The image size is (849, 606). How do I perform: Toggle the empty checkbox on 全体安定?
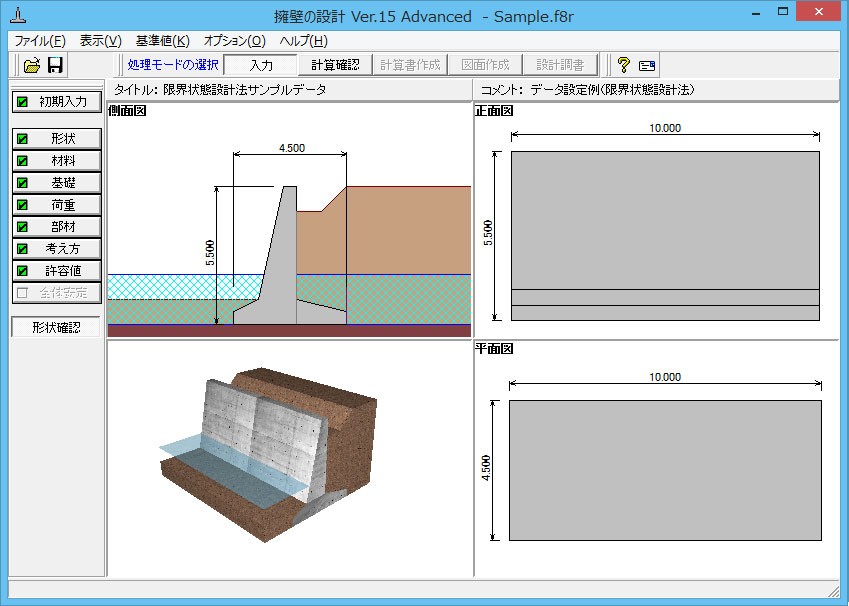coord(22,293)
